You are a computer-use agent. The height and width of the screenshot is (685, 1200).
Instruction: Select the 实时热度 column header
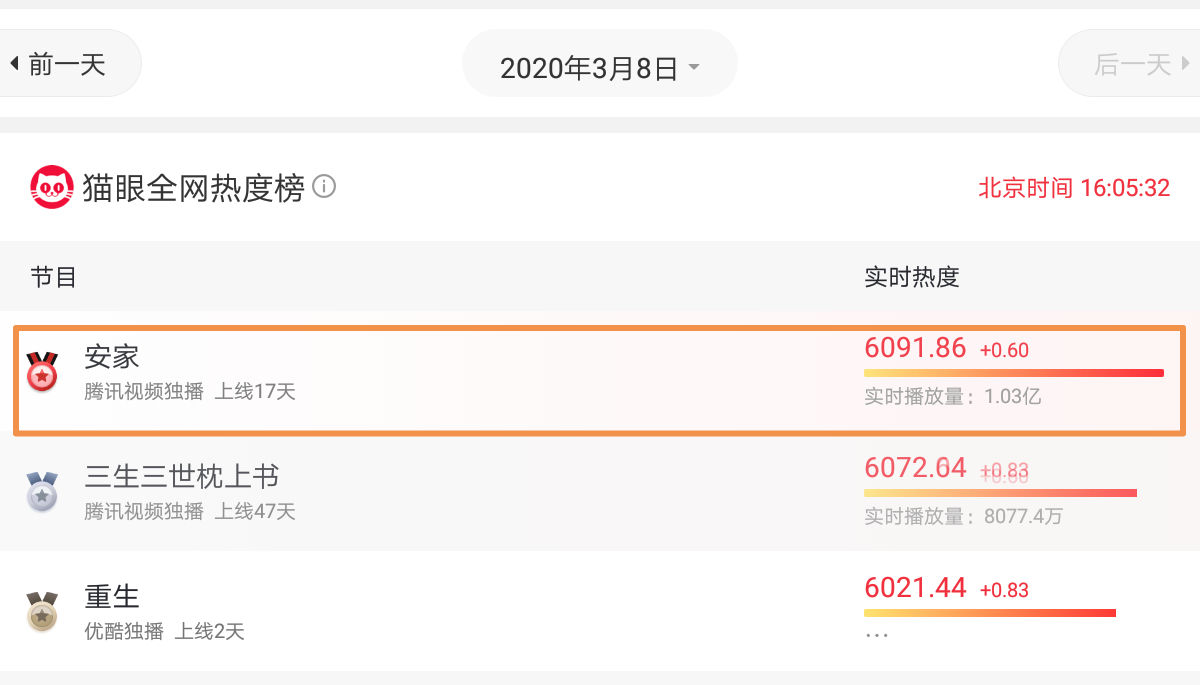913,277
